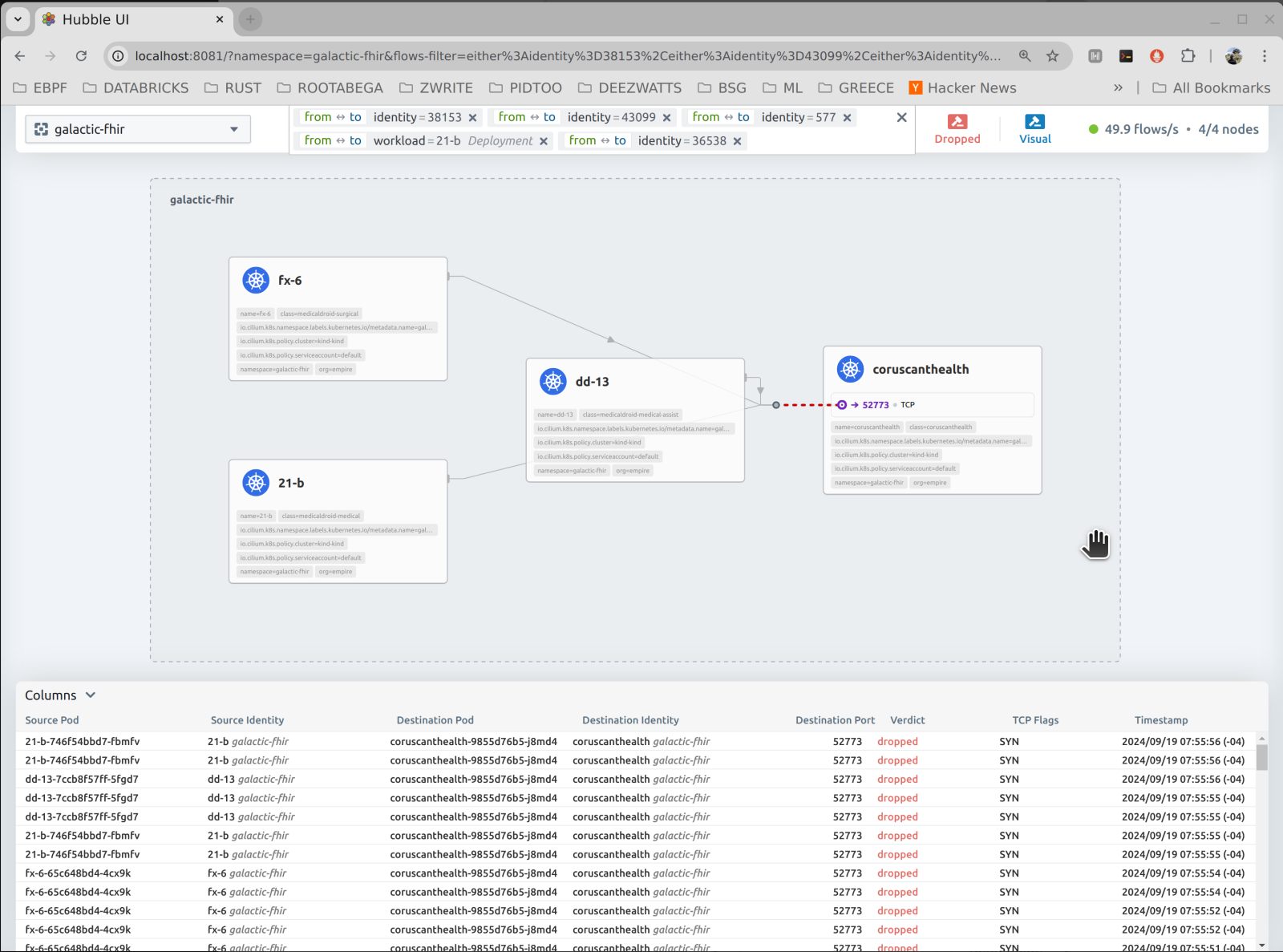Clear all flow filters

[x=901, y=118]
